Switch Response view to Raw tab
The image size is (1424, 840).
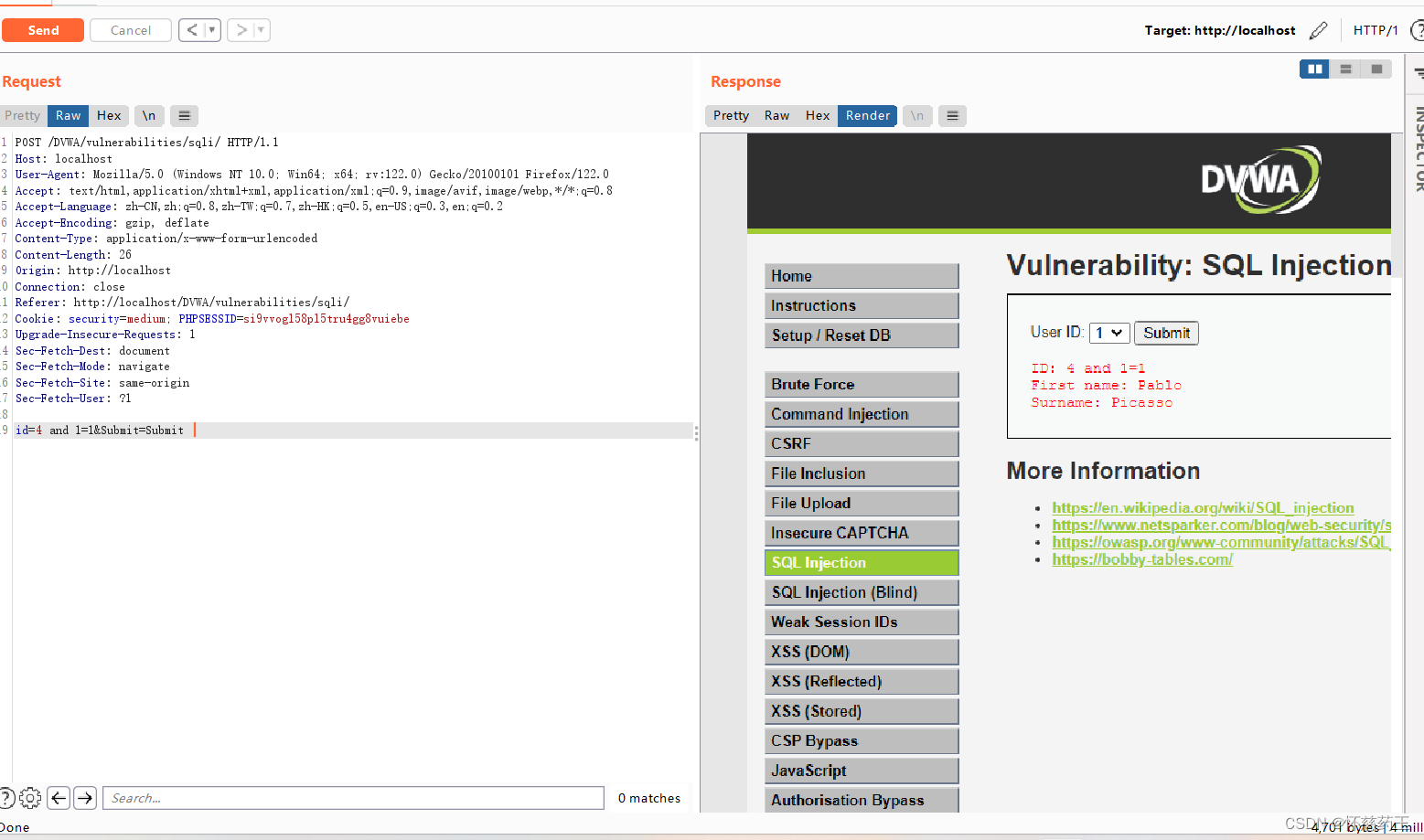pyautogui.click(x=777, y=115)
